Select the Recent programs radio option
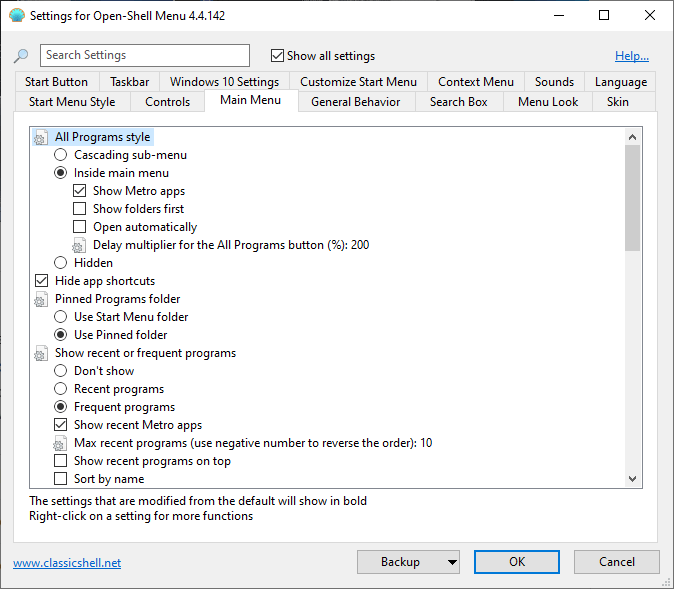 click(61, 389)
